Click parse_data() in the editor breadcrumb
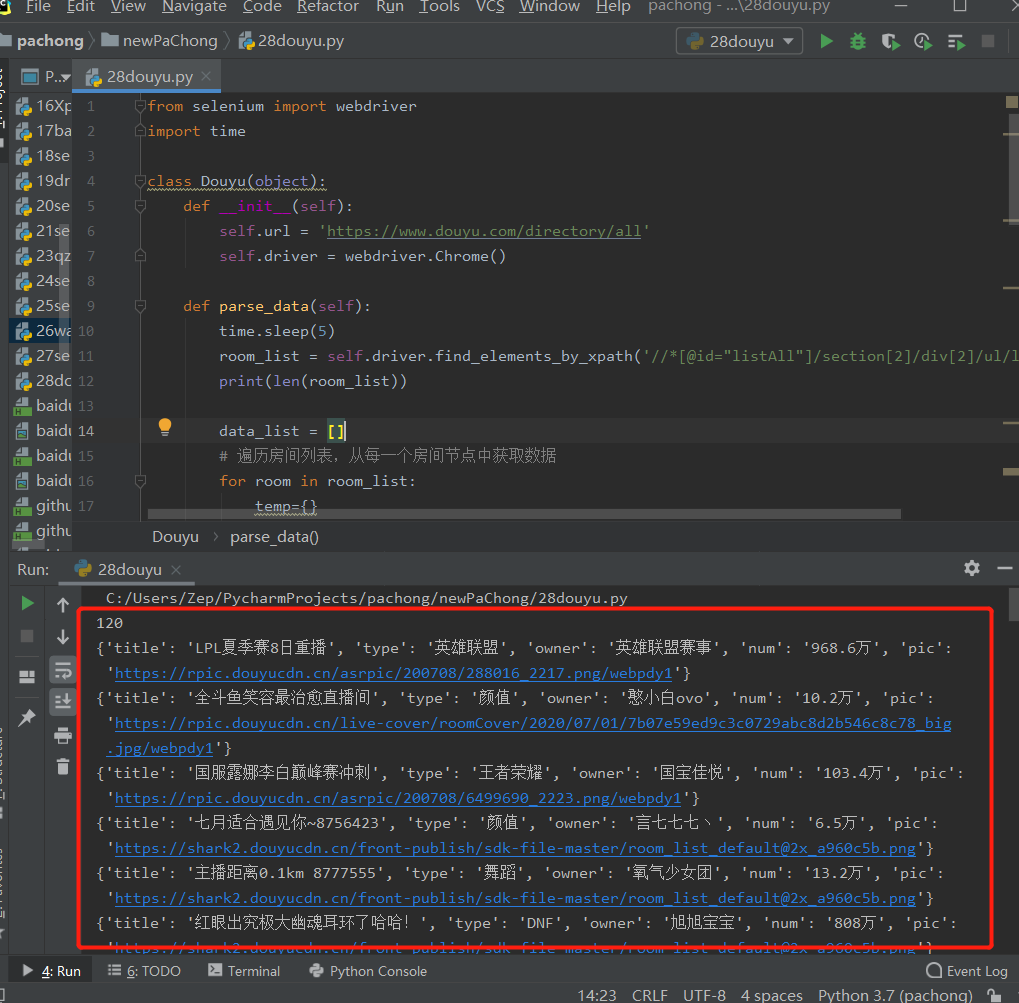Image resolution: width=1019 pixels, height=1003 pixels. [274, 537]
